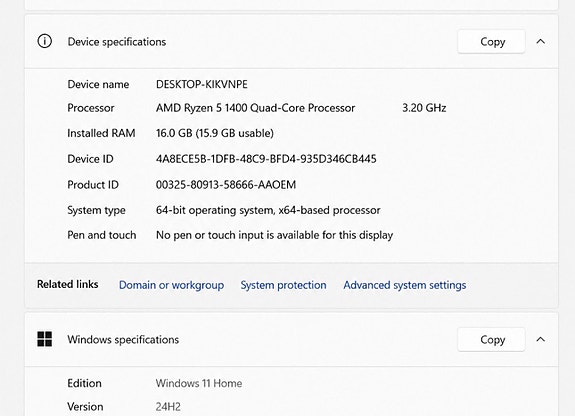Click the Pen and touch value text
This screenshot has width=575, height=416.
point(274,235)
